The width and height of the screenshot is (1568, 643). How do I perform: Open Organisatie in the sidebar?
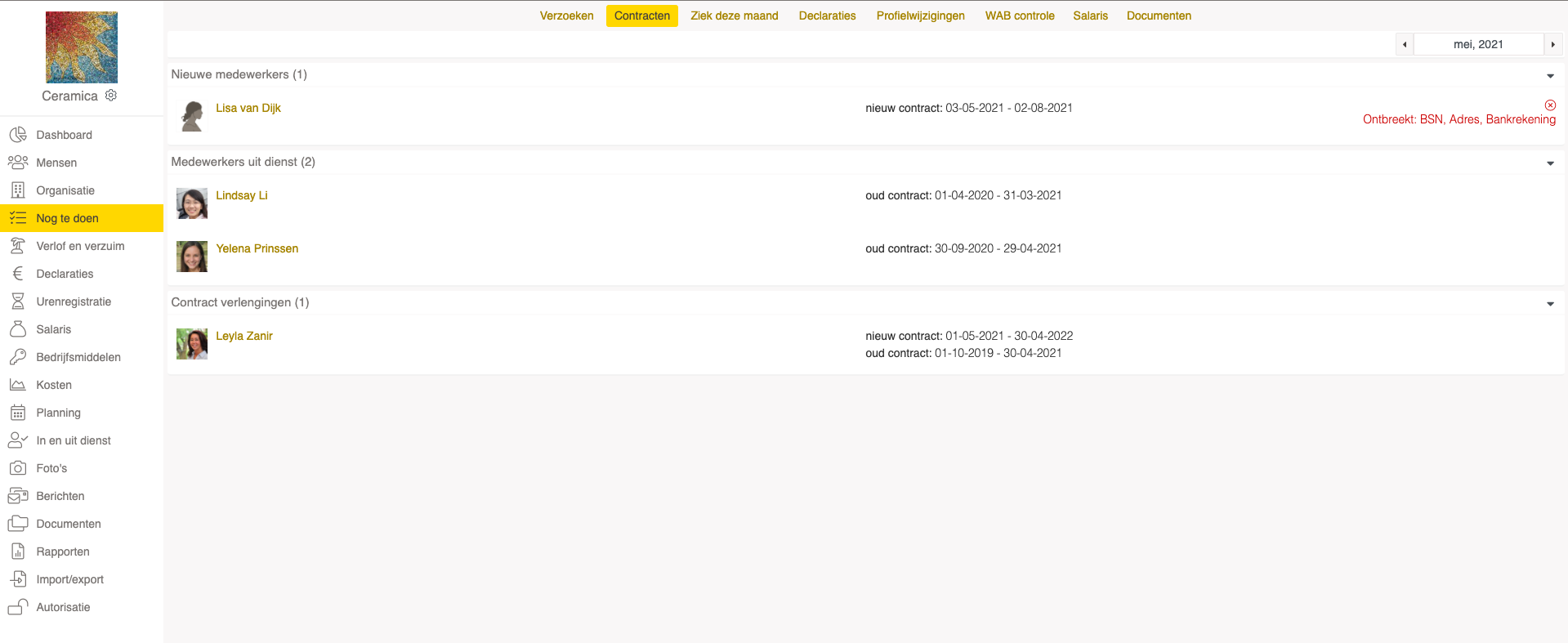82,190
